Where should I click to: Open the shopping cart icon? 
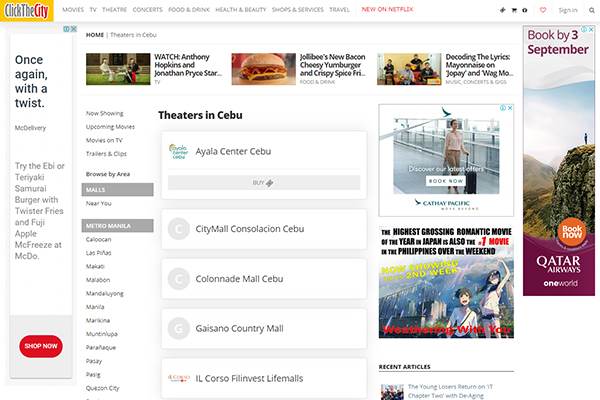pos(514,10)
